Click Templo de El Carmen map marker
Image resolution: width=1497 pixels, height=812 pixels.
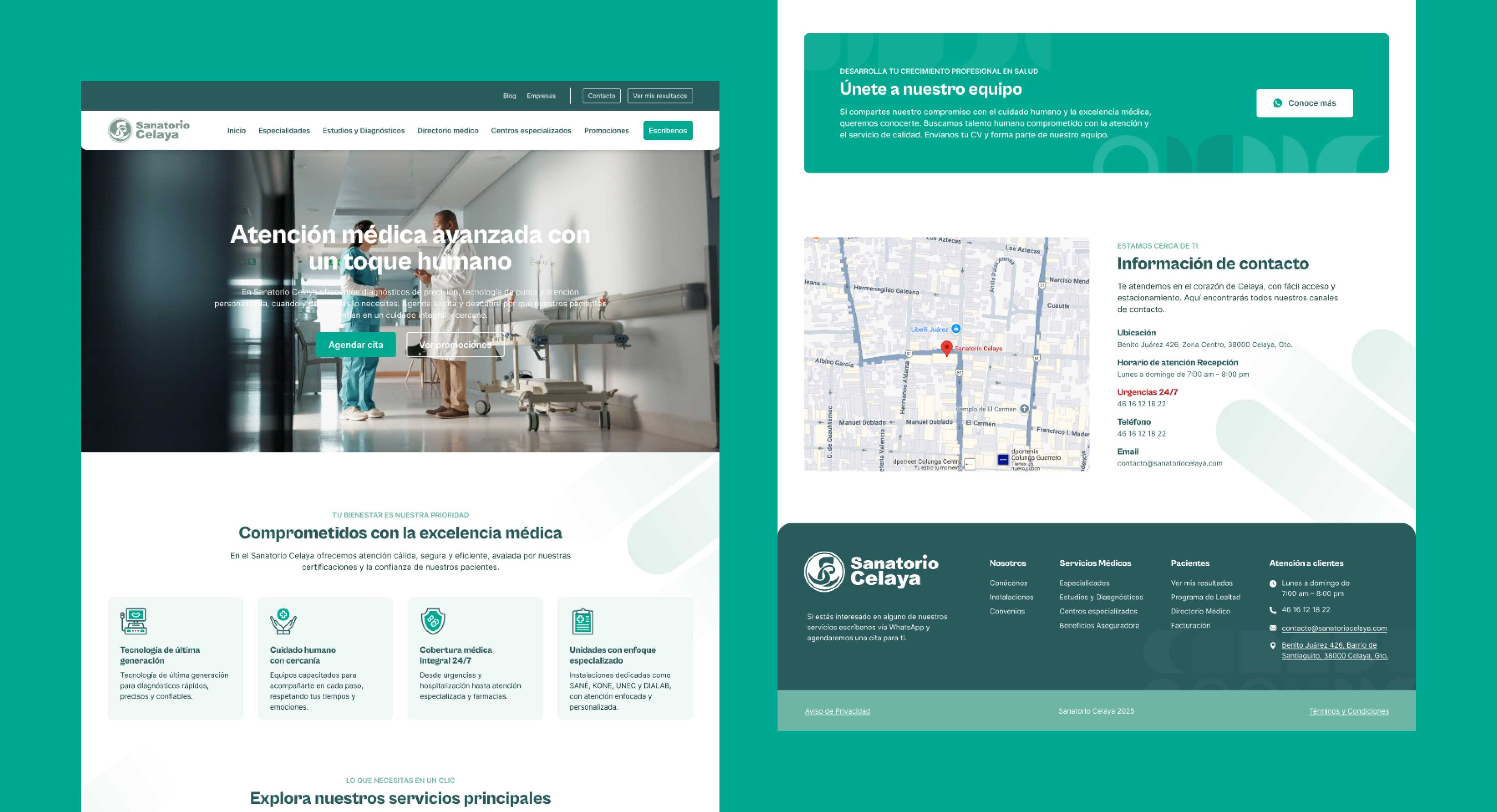click(1024, 409)
